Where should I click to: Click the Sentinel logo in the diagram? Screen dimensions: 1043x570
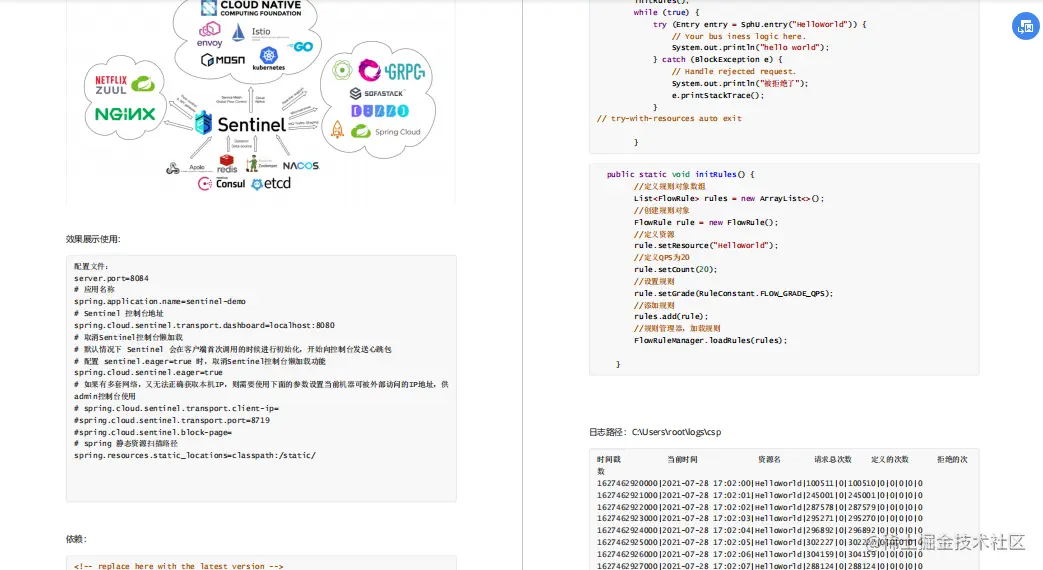tap(241, 124)
